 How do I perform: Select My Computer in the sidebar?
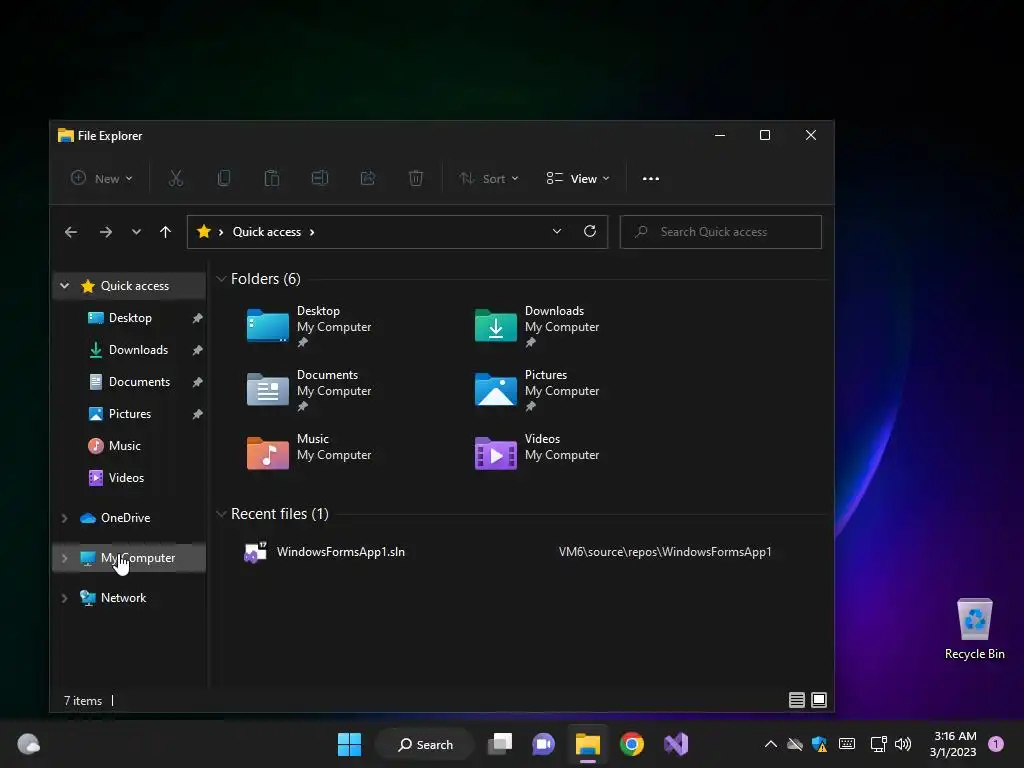pyautogui.click(x=137, y=558)
